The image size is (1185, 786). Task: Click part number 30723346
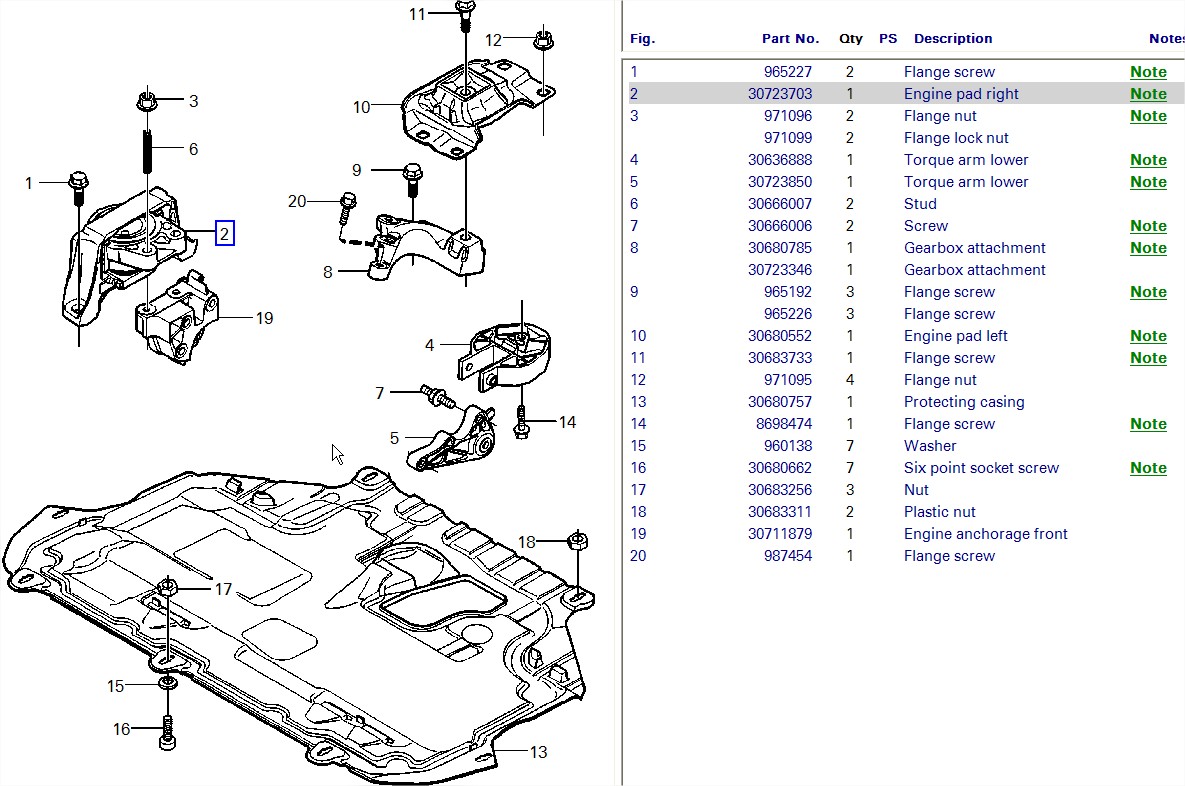pos(780,269)
